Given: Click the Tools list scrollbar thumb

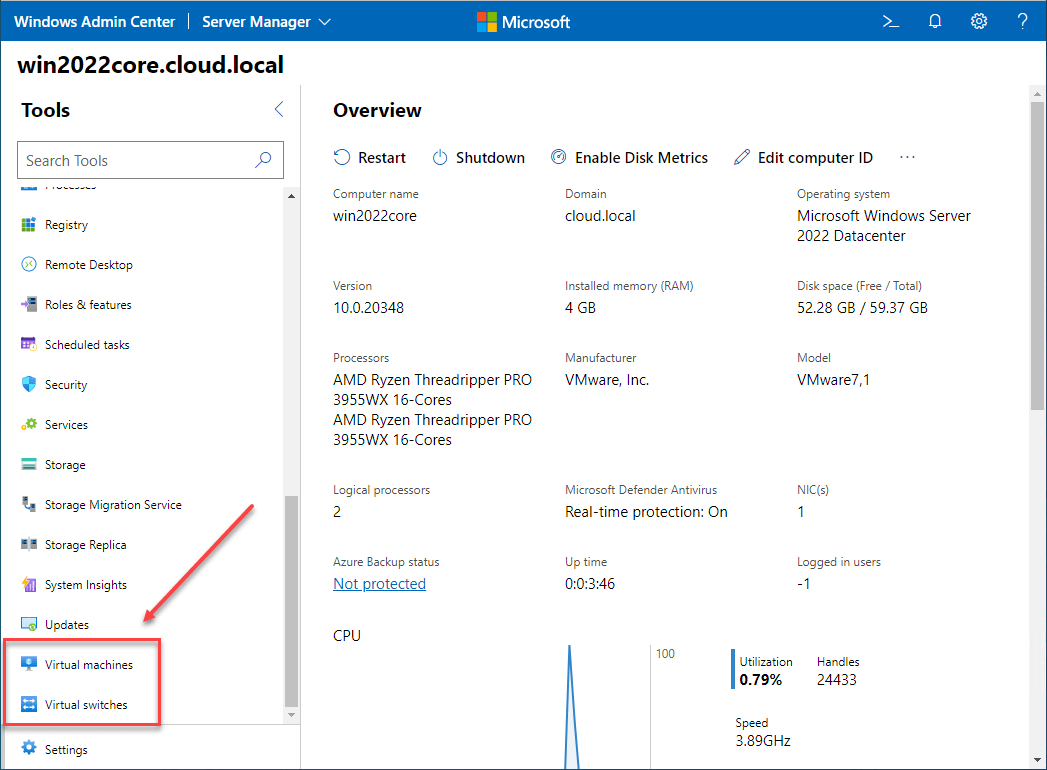Looking at the screenshot, I should pyautogui.click(x=291, y=600).
